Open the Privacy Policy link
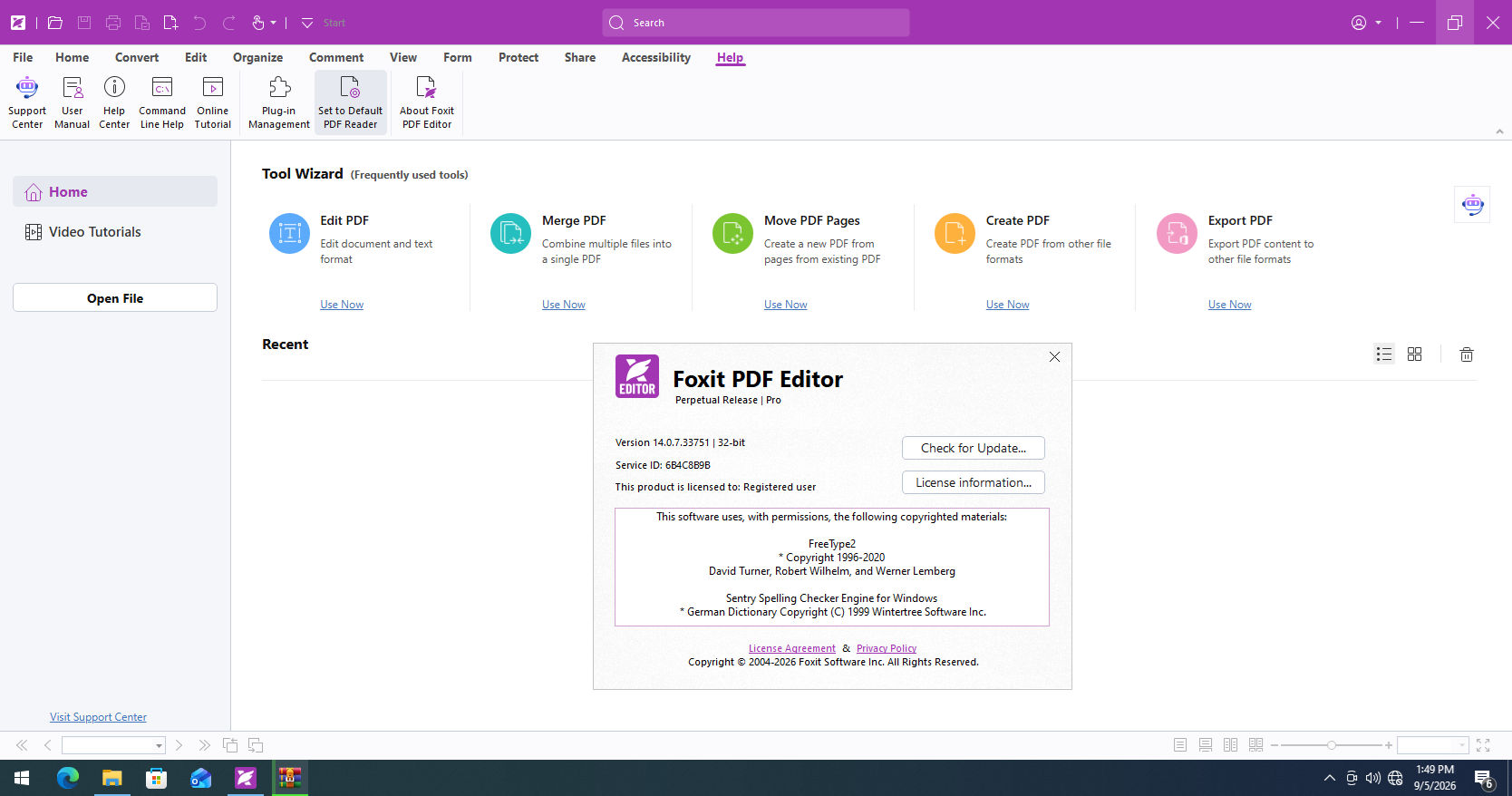This screenshot has width=1512, height=796. point(887,648)
